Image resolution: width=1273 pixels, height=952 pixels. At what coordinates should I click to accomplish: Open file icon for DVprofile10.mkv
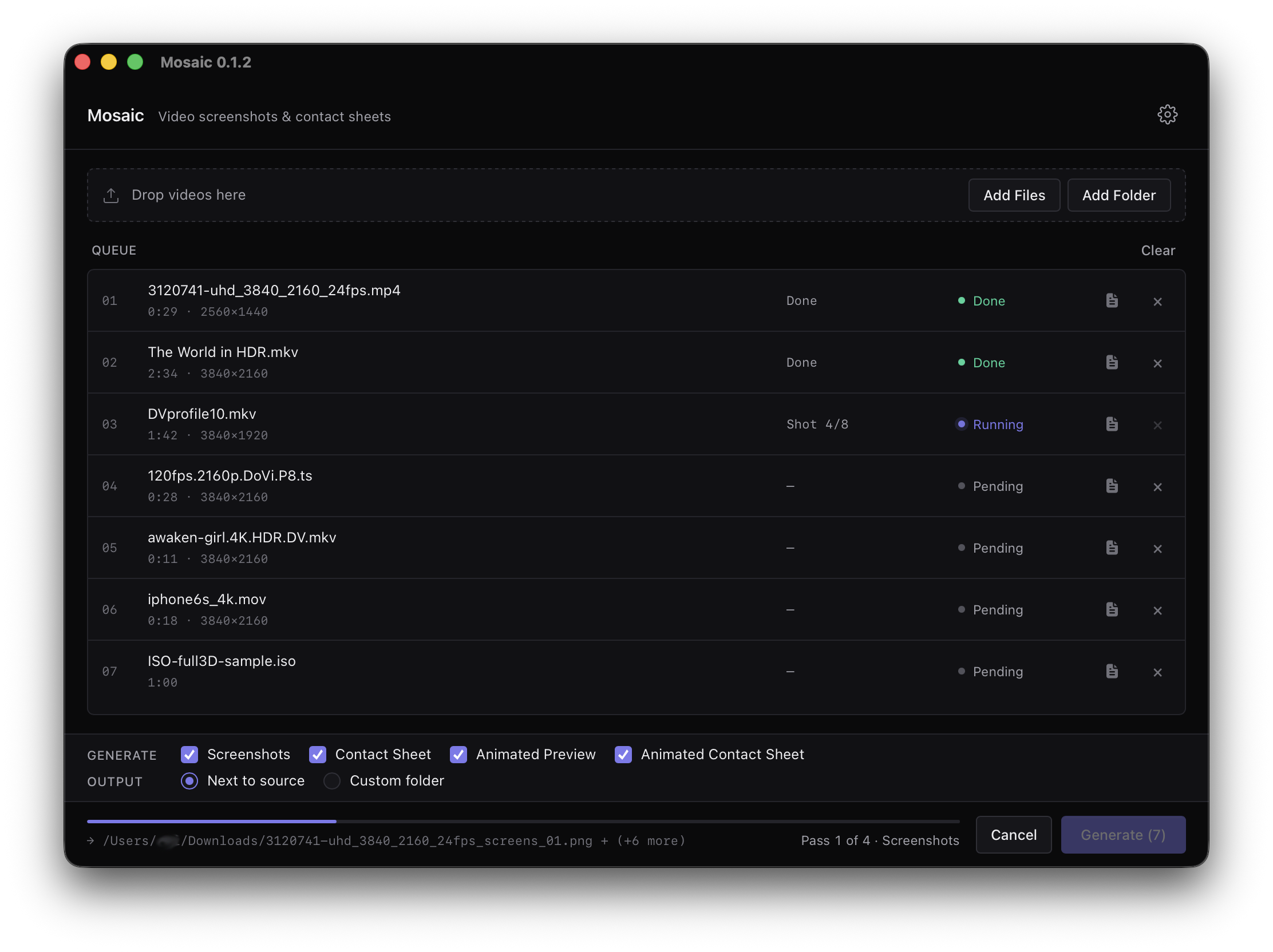pos(1111,425)
